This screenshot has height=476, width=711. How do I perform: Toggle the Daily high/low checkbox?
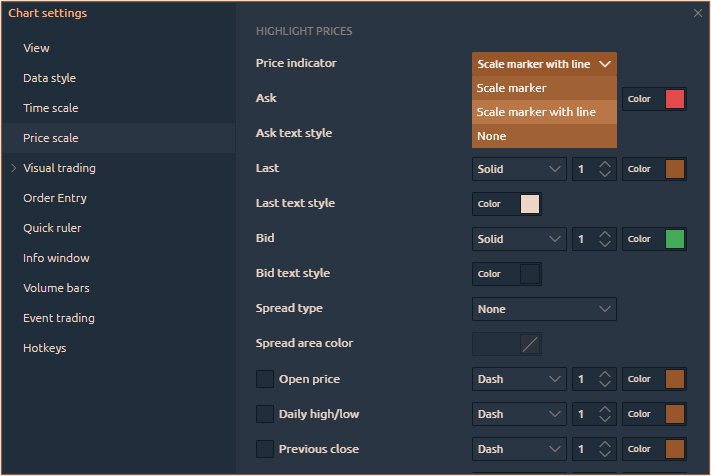coord(265,414)
